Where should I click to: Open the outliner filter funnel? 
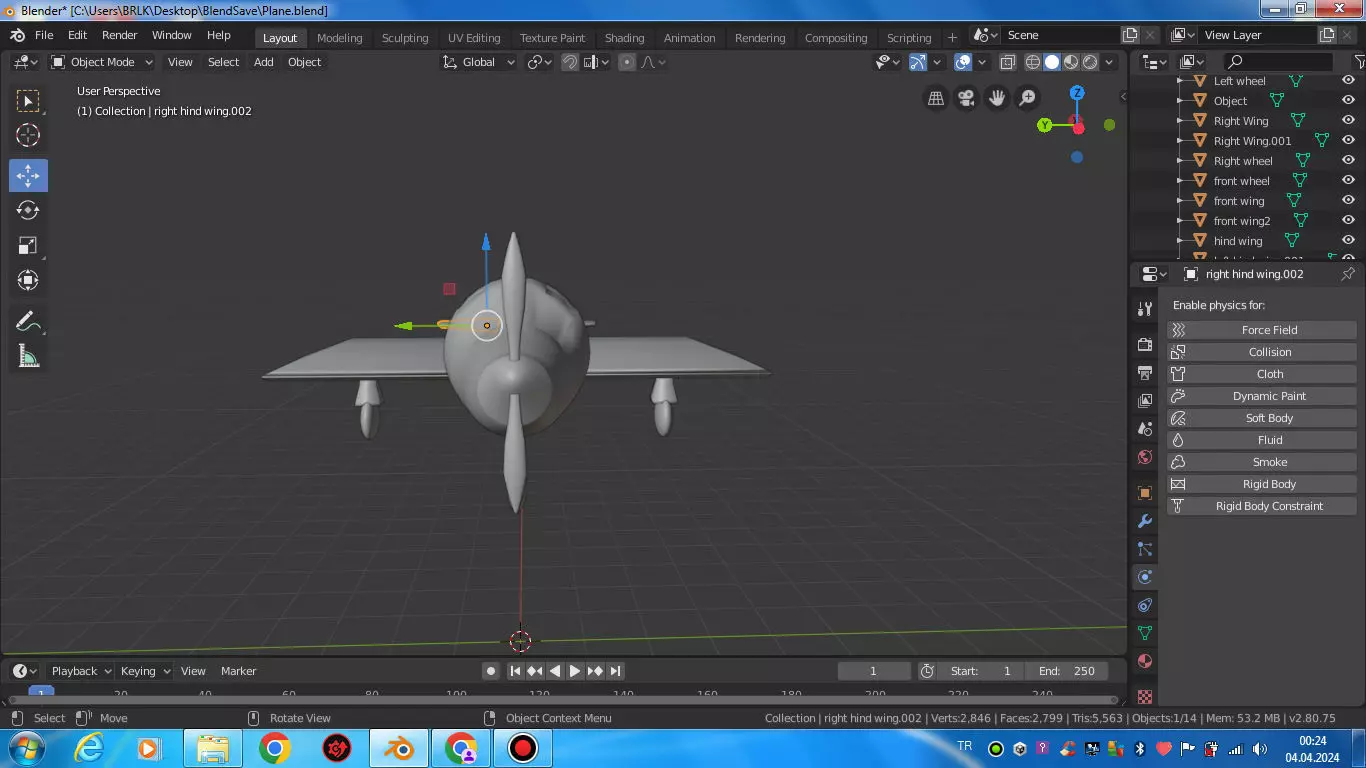[1359, 62]
